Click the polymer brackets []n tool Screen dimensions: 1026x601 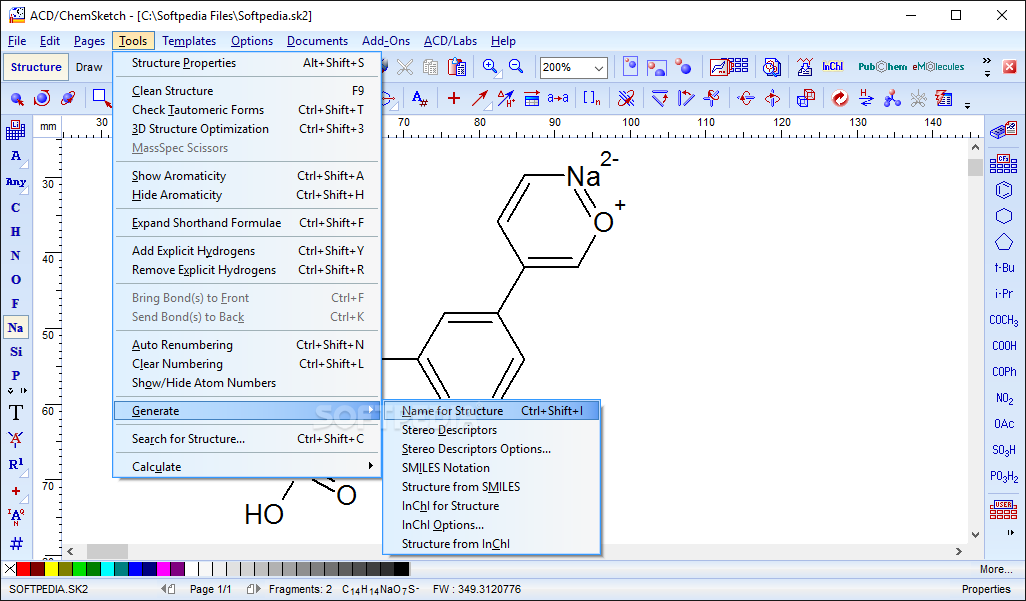[592, 99]
